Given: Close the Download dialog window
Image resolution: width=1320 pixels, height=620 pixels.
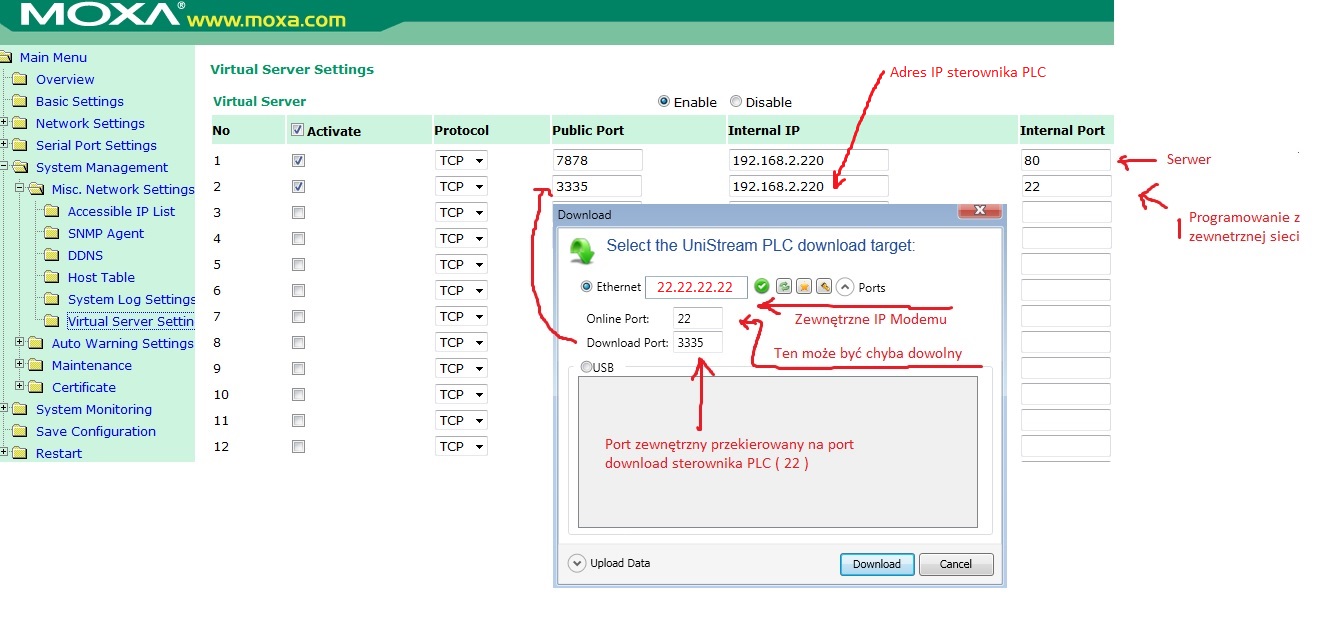Looking at the screenshot, I should (980, 212).
